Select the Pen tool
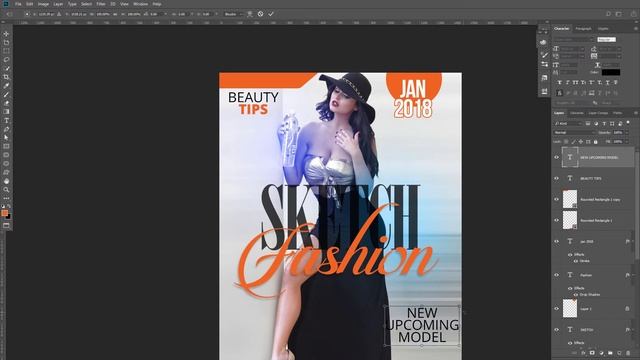The height and width of the screenshot is (360, 640). click(x=6, y=129)
